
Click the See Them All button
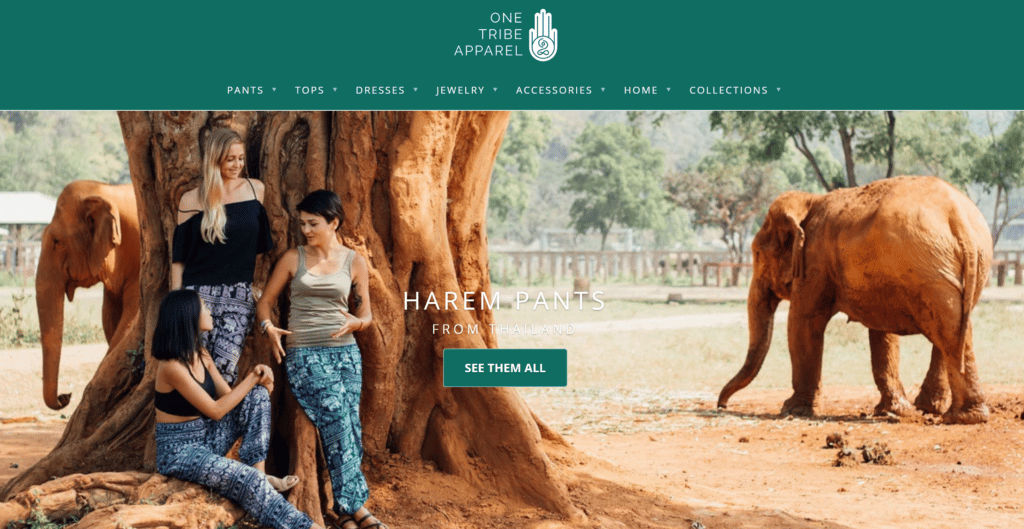click(x=505, y=368)
